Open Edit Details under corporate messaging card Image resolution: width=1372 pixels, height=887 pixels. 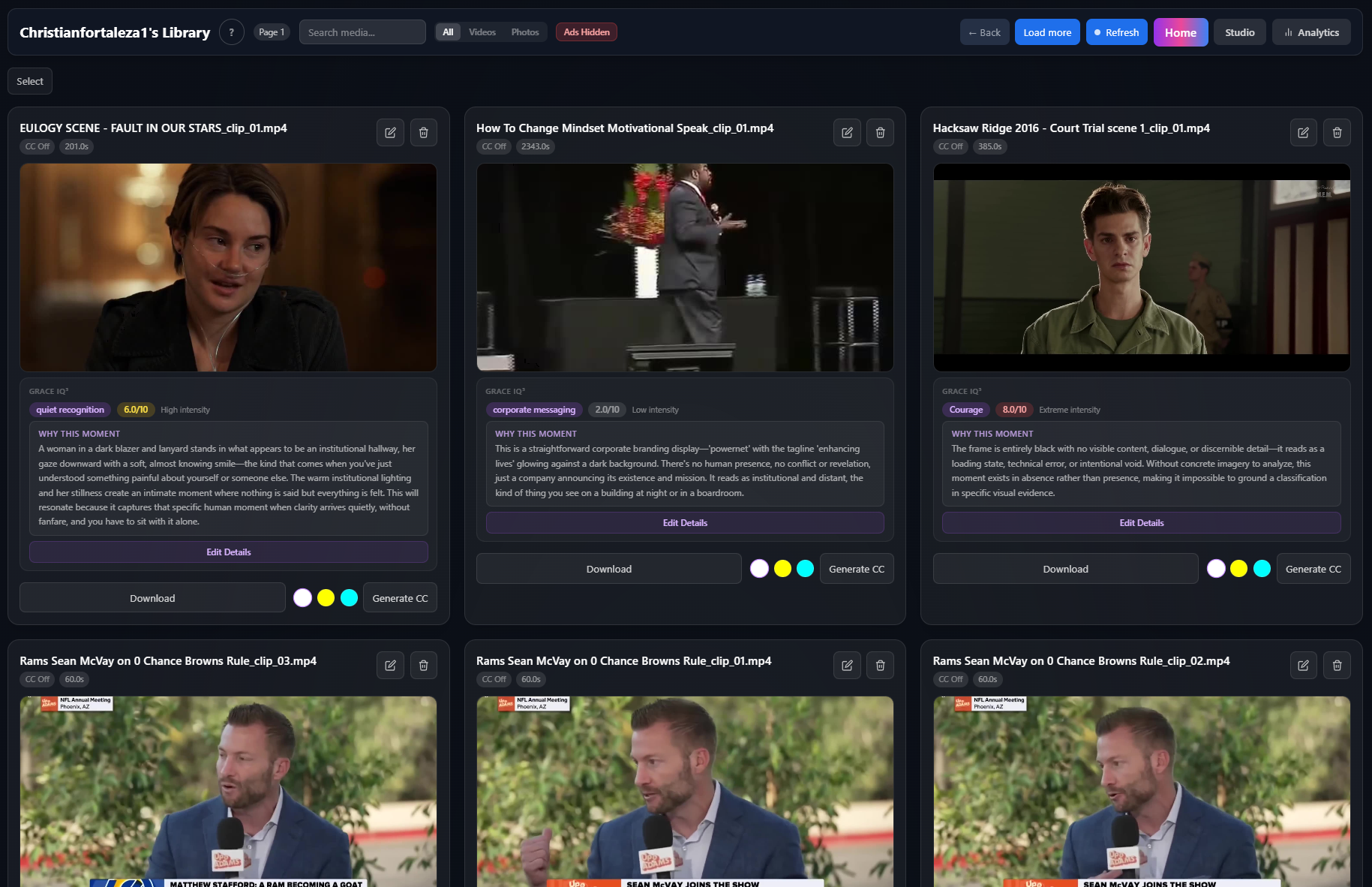click(x=685, y=523)
